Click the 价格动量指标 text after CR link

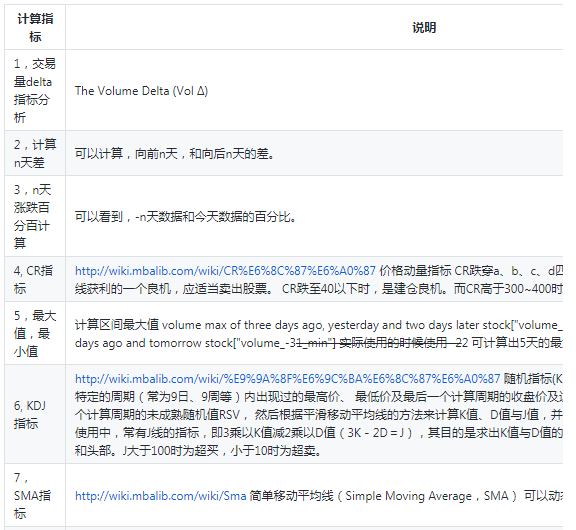(415, 271)
